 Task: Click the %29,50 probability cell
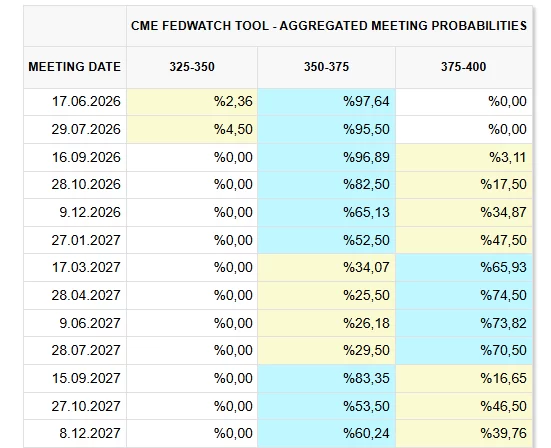(326, 351)
